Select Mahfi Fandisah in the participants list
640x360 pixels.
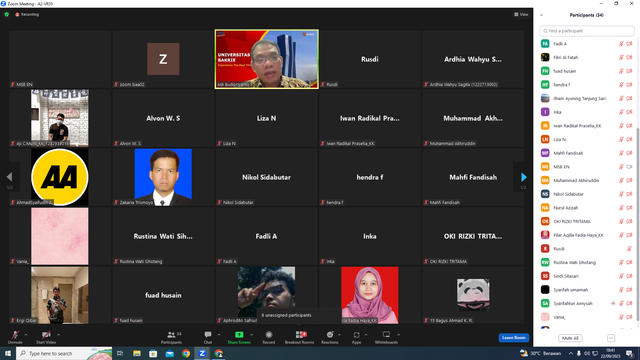tap(587, 153)
